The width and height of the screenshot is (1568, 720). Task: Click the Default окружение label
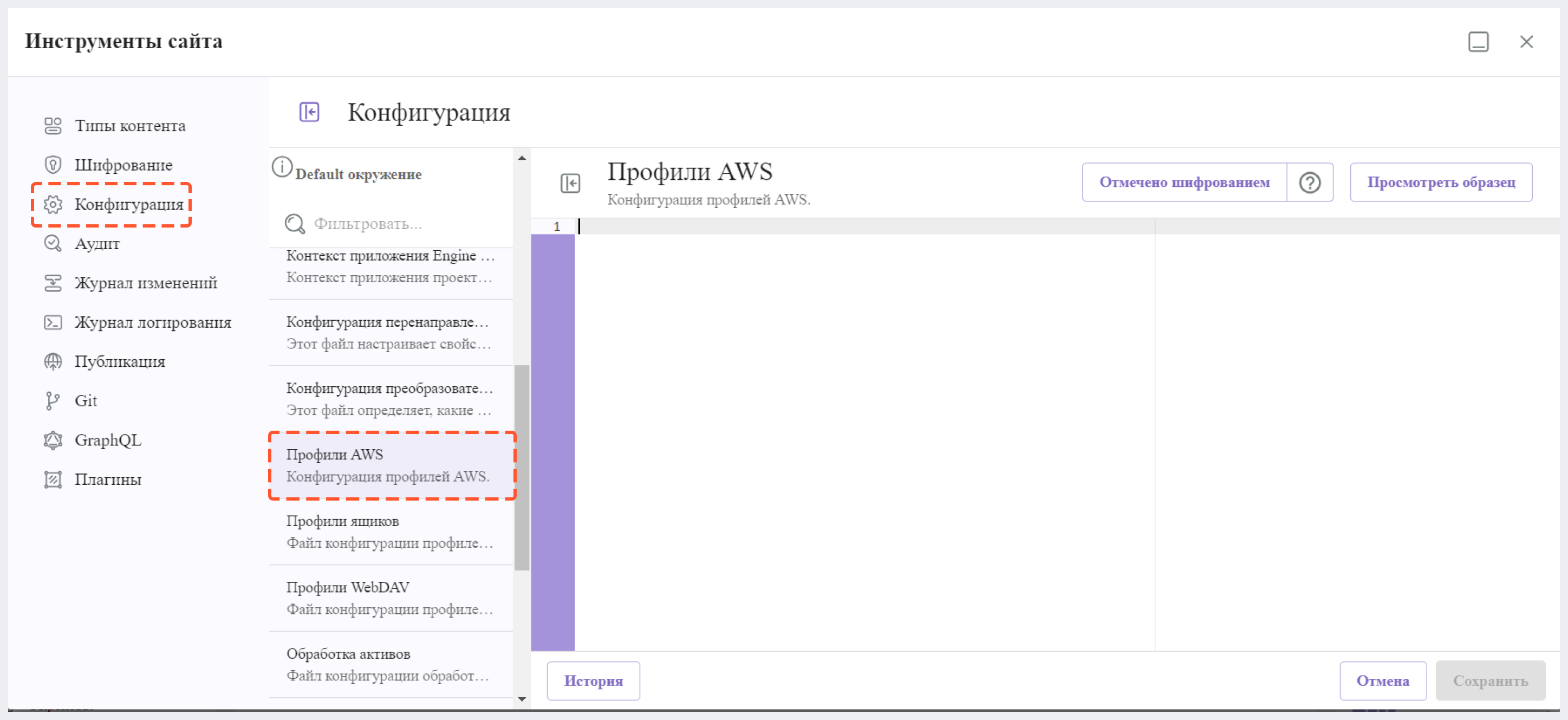(359, 174)
